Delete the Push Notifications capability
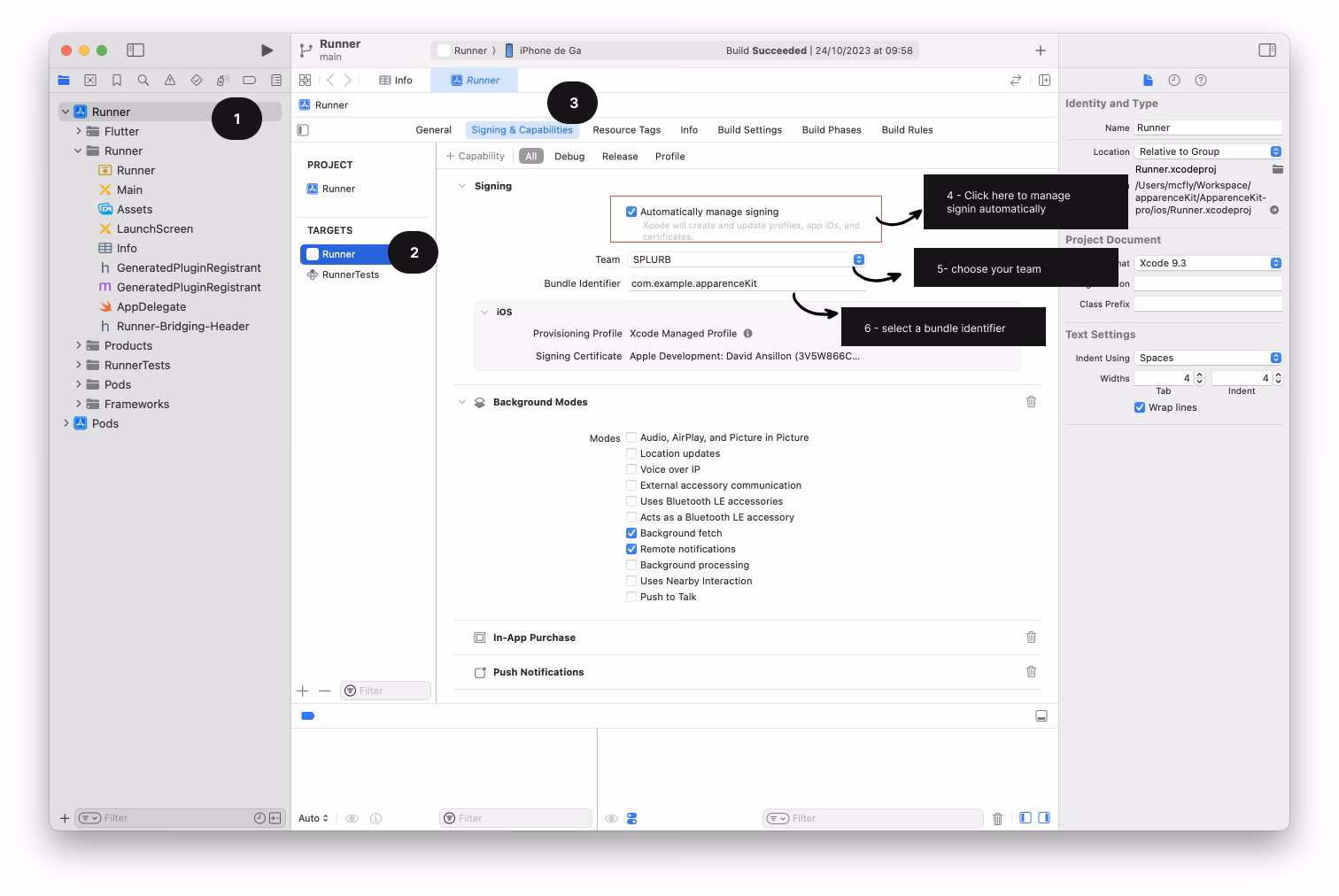This screenshot has height=896, width=1339. point(1031,671)
